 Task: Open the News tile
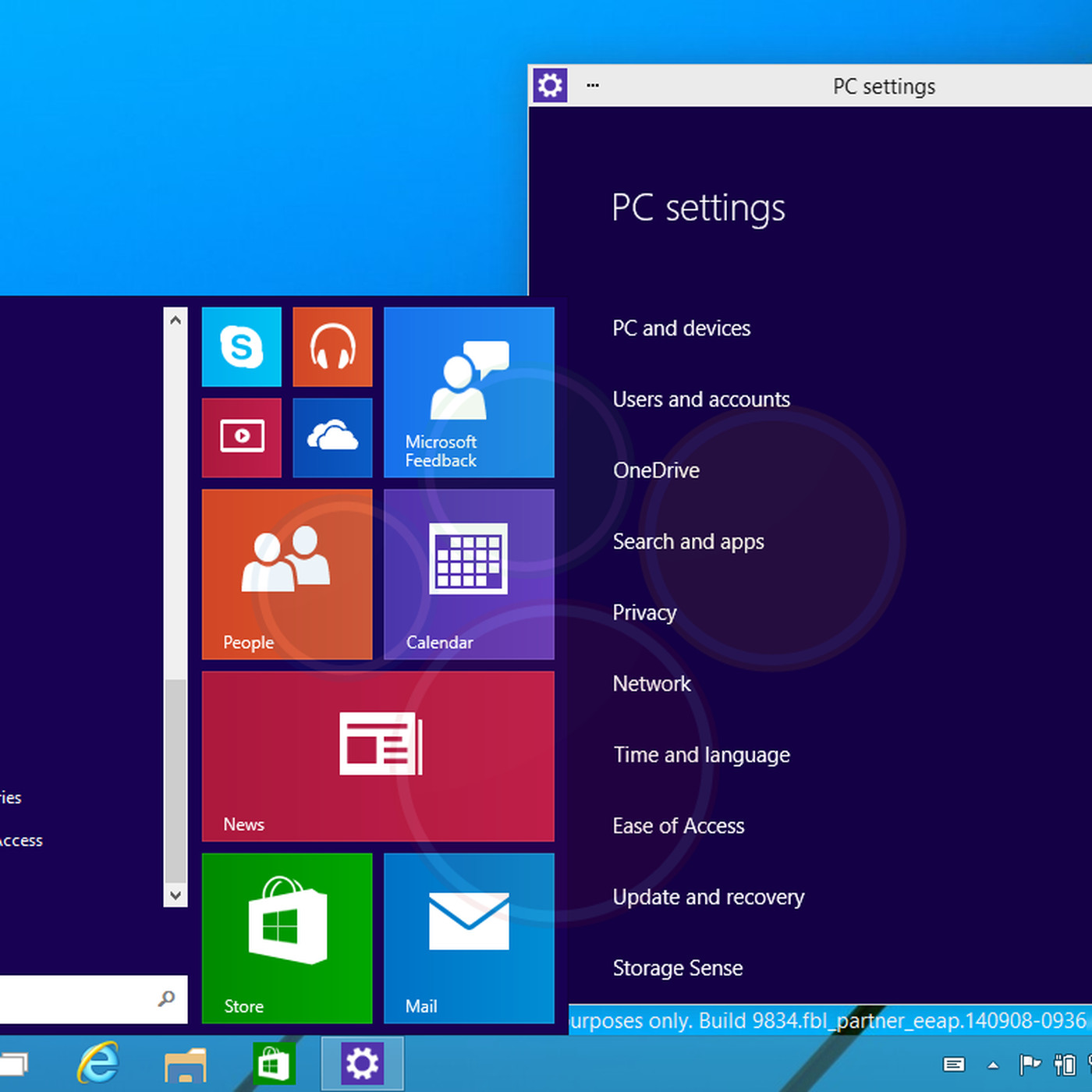(378, 756)
